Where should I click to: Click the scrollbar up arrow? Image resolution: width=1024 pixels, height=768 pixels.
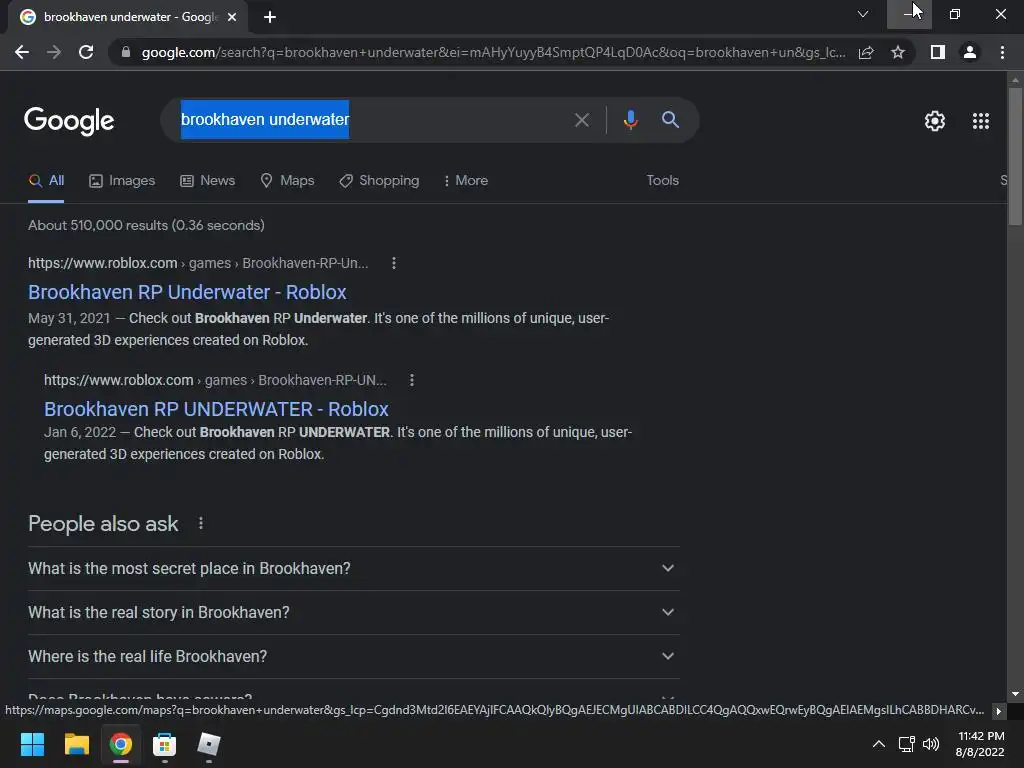coord(1015,80)
